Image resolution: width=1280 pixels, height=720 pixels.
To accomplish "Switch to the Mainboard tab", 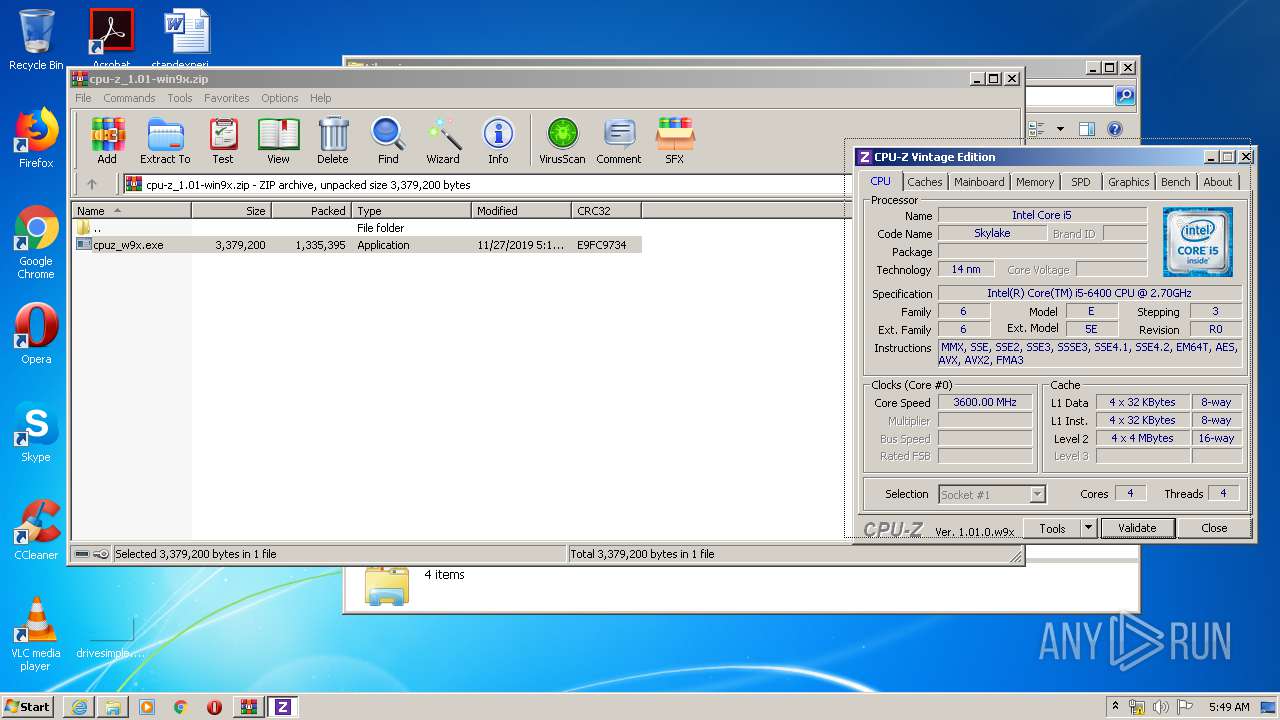I will click(979, 182).
